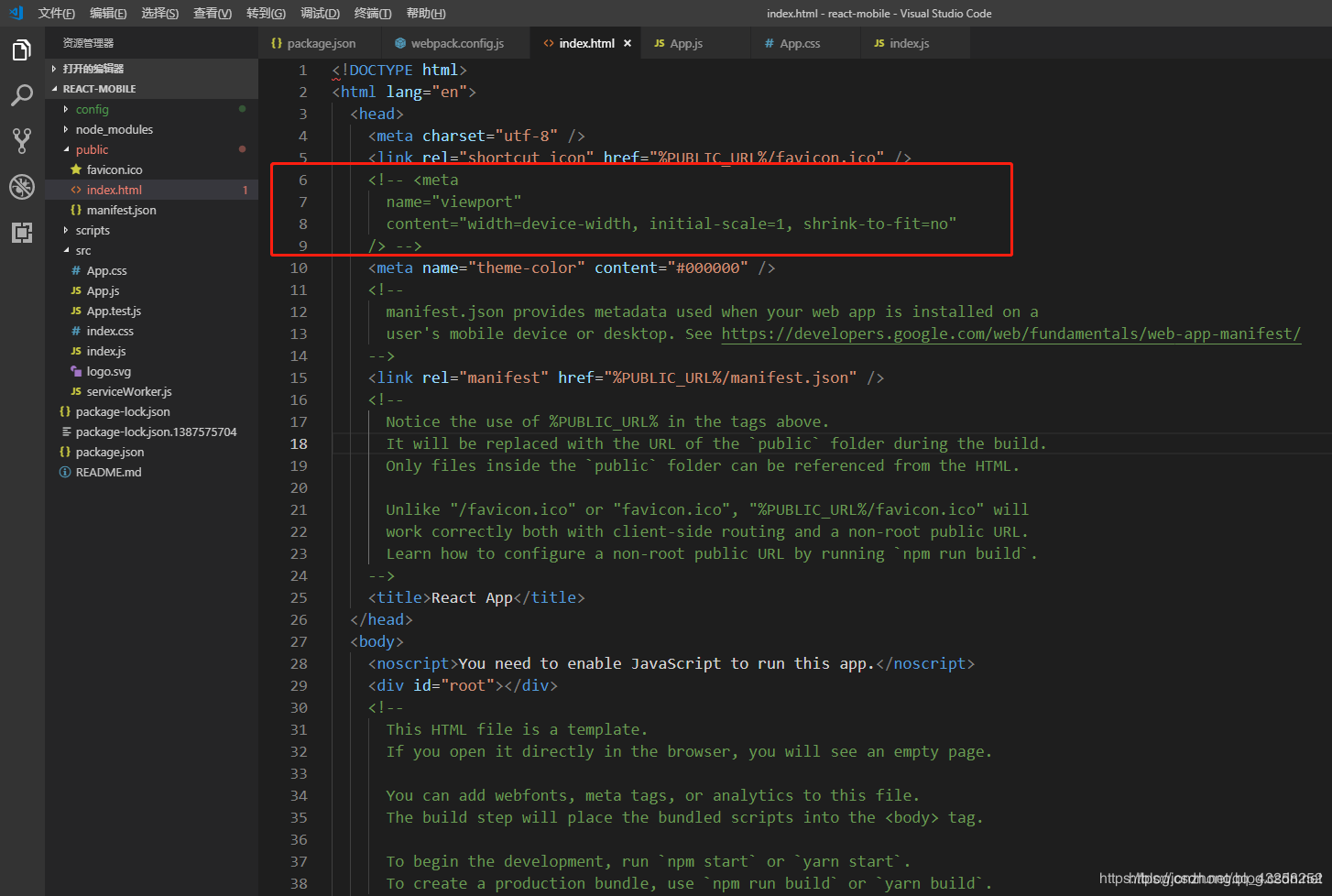This screenshot has width=1332, height=896.
Task: Collapse the src folder
Action: (66, 250)
